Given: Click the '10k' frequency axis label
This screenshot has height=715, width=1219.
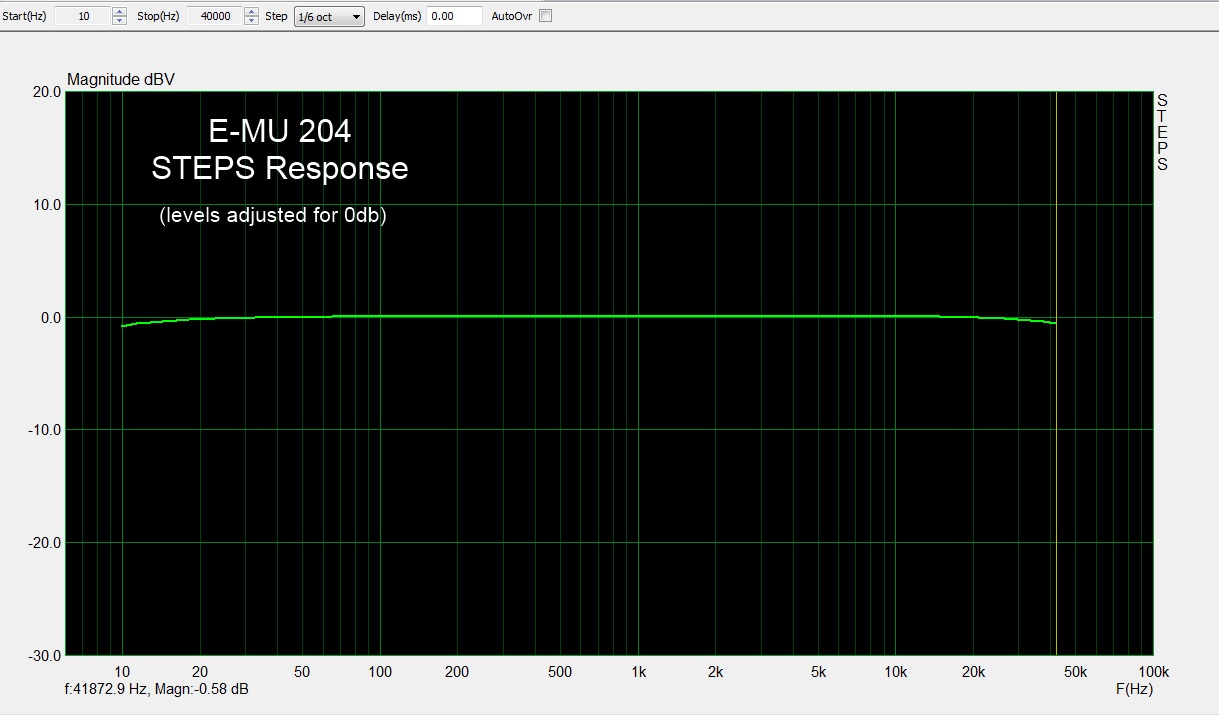Looking at the screenshot, I should click(896, 672).
